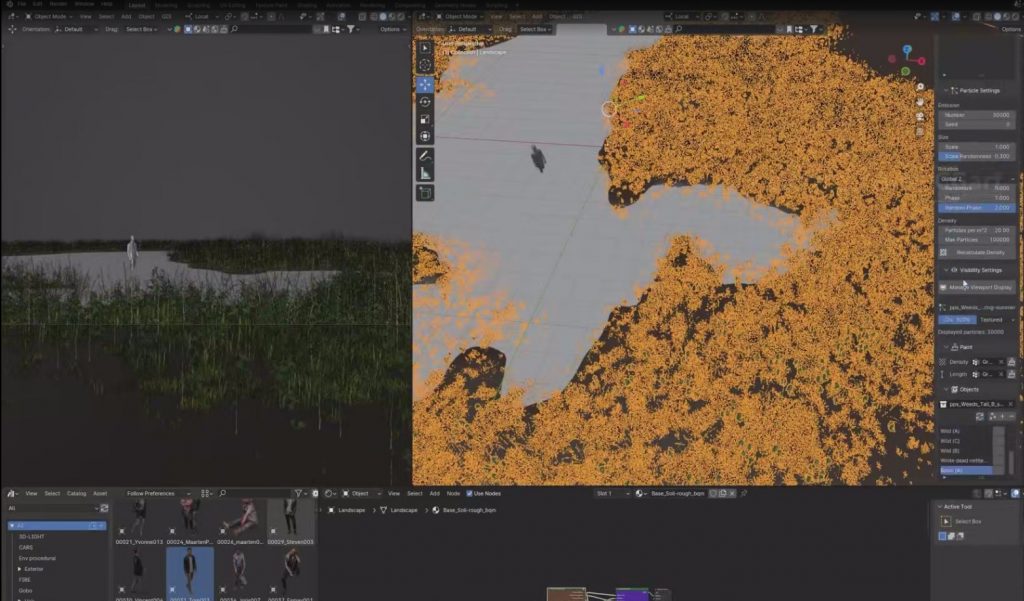Screen dimensions: 1024x601
Task: Click the asset browser filter funnel icon
Action: point(298,494)
